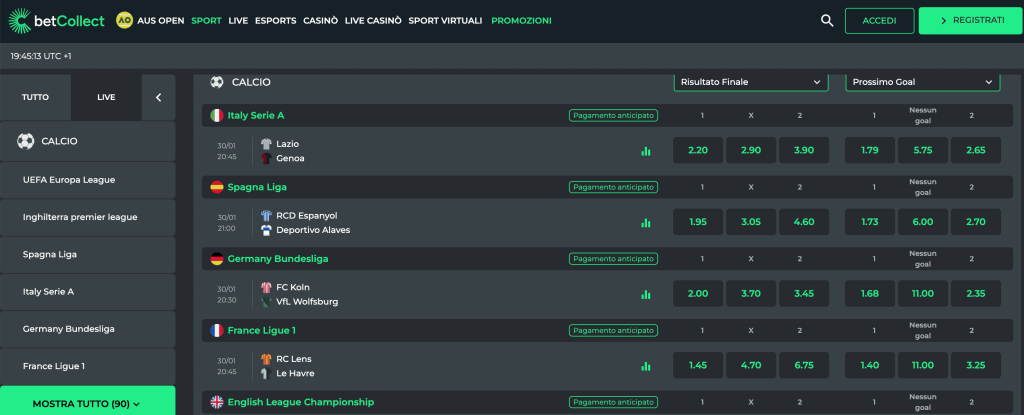Select France Ligue 1 in sidebar

(88, 366)
